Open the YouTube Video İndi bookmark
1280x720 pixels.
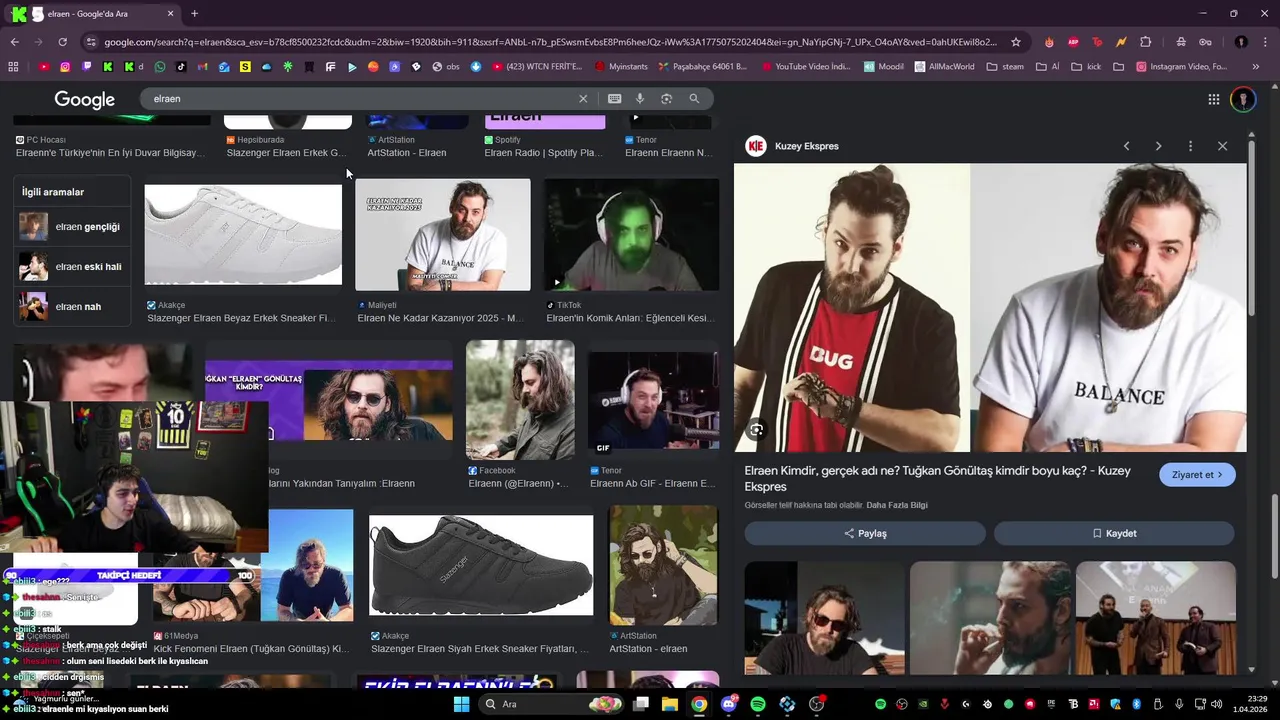[805, 67]
